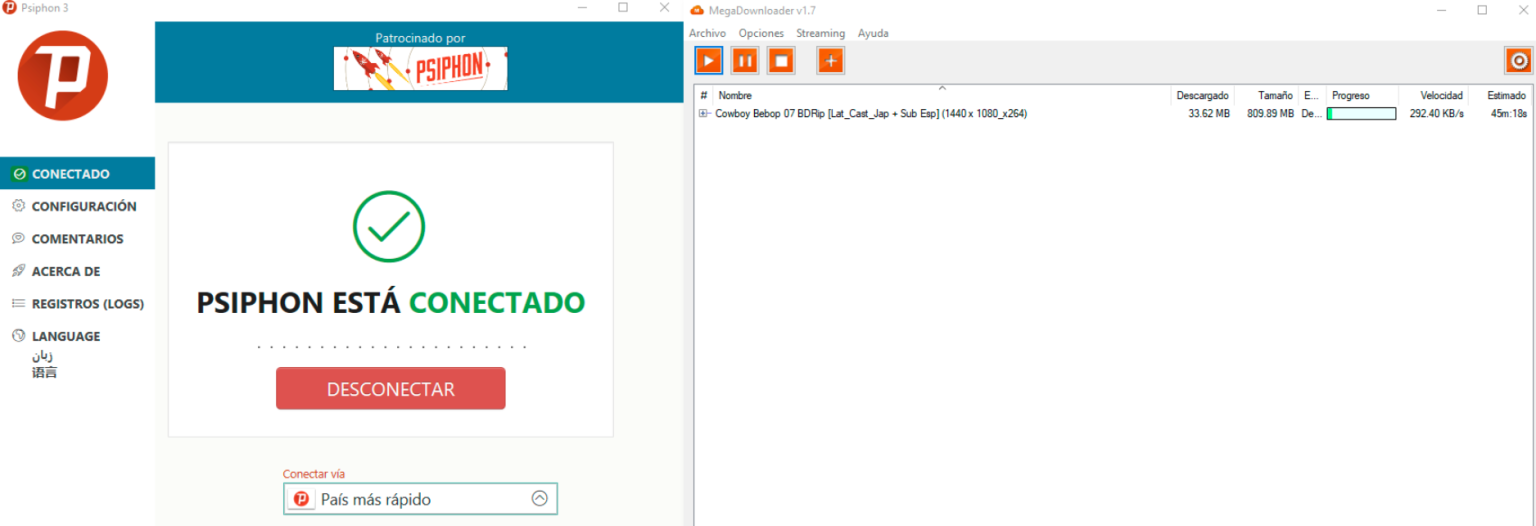Click the rocket icon beside ACERCA DE

[x=18, y=271]
